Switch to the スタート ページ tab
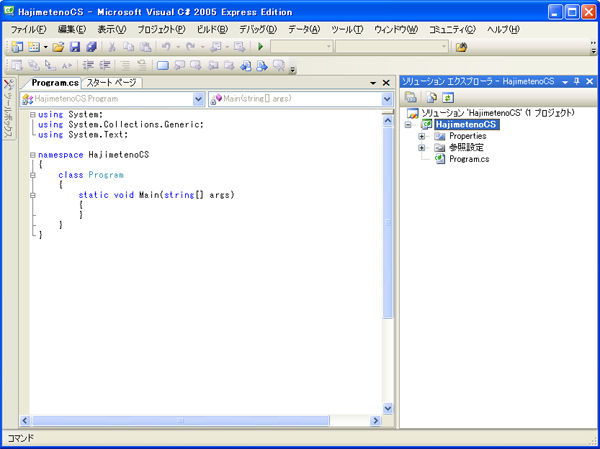Viewport: 600px width, 449px height. pos(111,83)
